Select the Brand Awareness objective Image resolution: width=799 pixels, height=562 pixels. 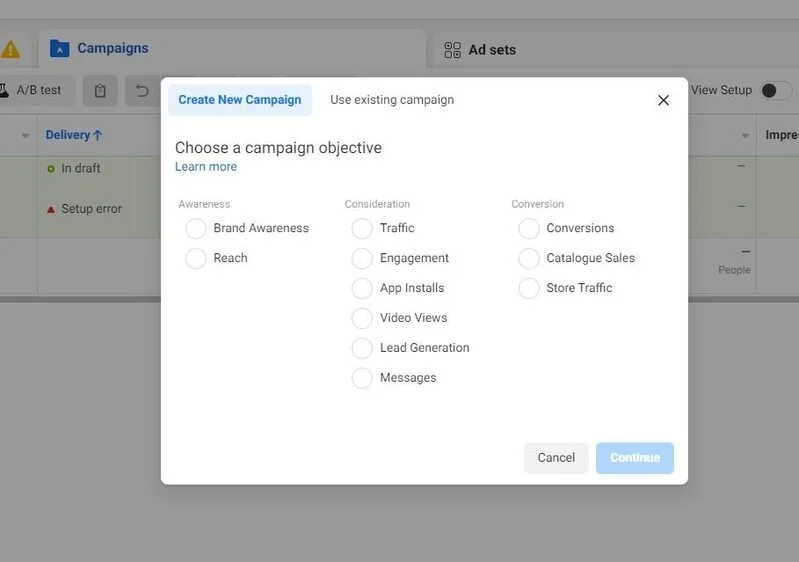click(x=196, y=228)
